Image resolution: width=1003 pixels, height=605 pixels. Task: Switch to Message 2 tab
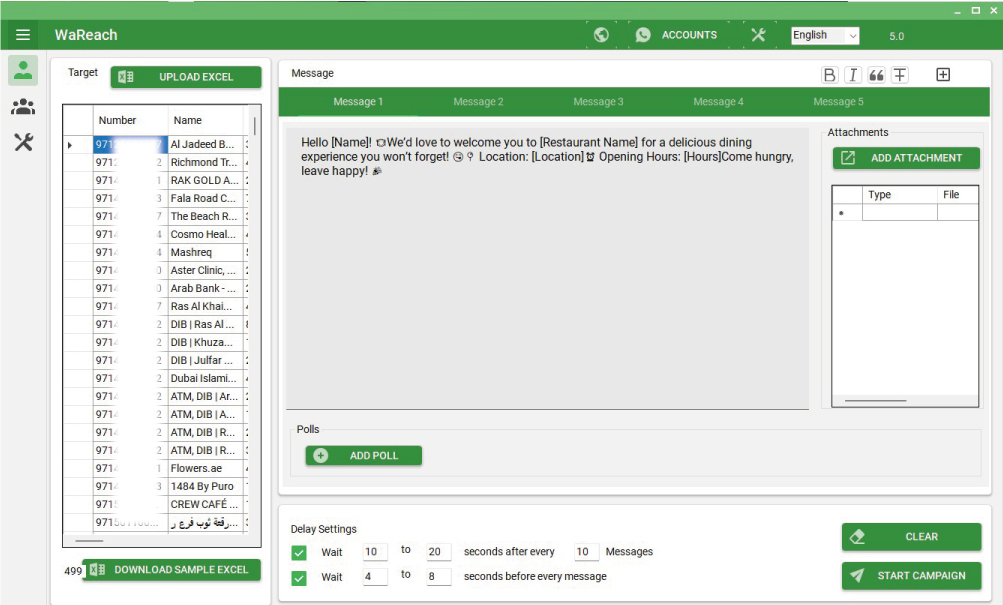478,102
